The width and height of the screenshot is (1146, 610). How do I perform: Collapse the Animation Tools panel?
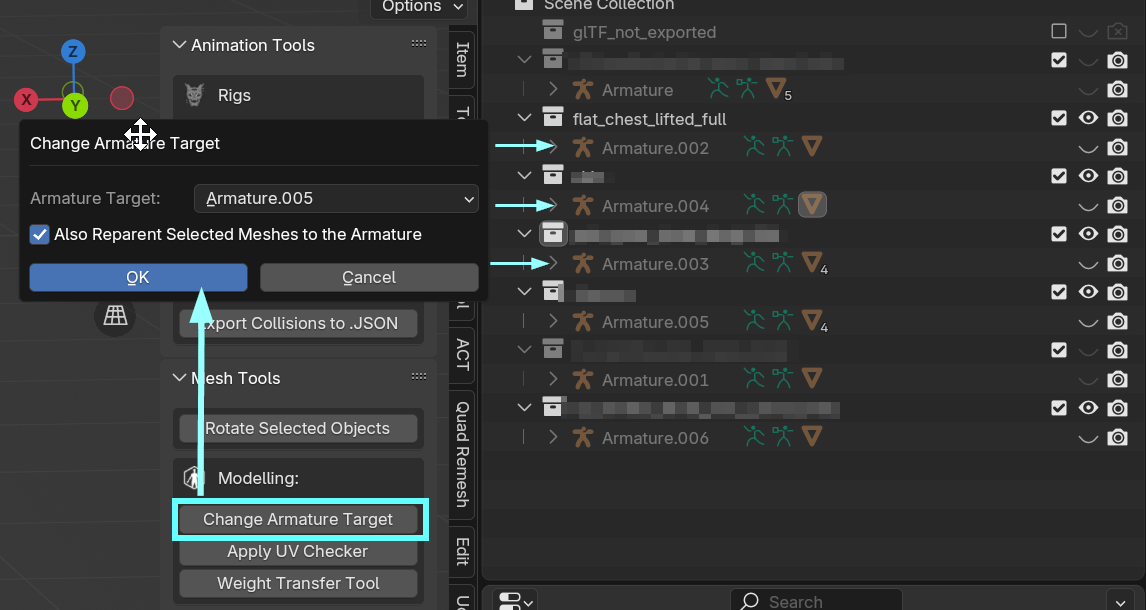pyautogui.click(x=180, y=45)
